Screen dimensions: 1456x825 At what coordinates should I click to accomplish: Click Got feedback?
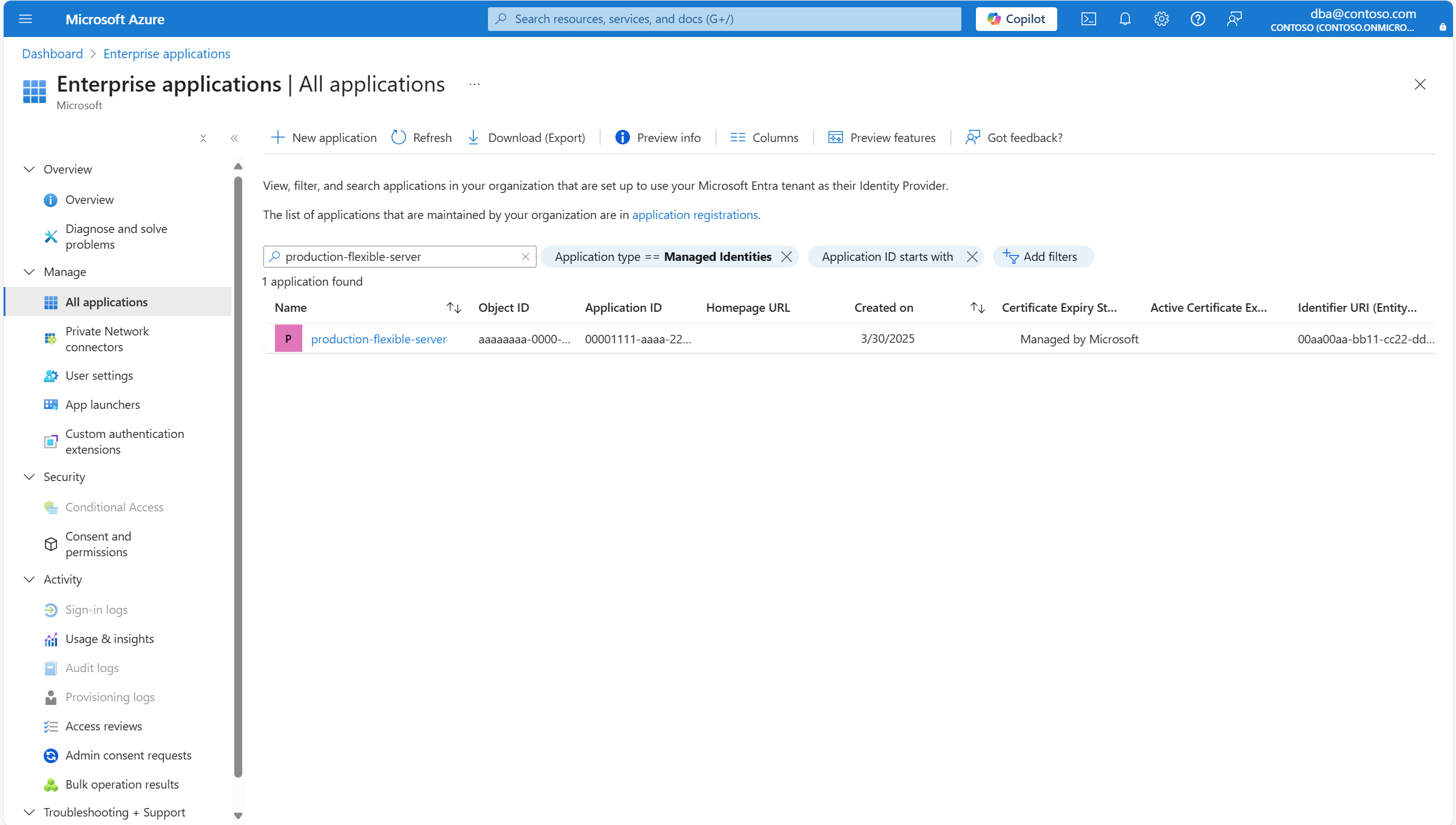point(1014,138)
